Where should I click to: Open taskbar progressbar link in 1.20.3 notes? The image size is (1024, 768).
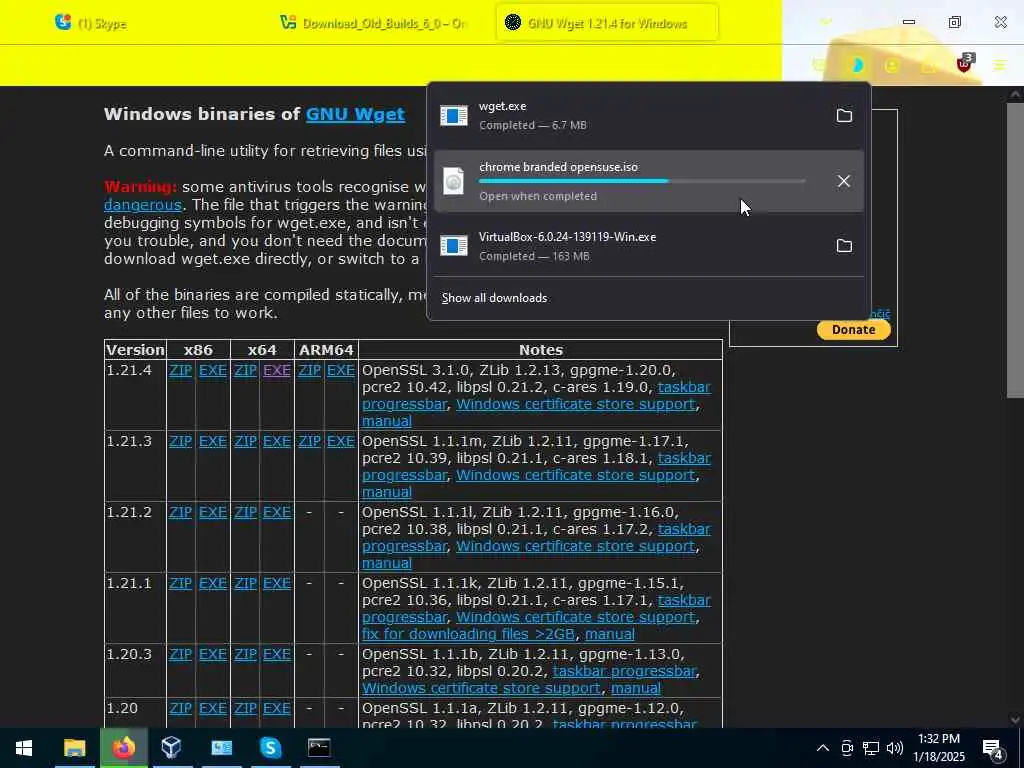624,671
